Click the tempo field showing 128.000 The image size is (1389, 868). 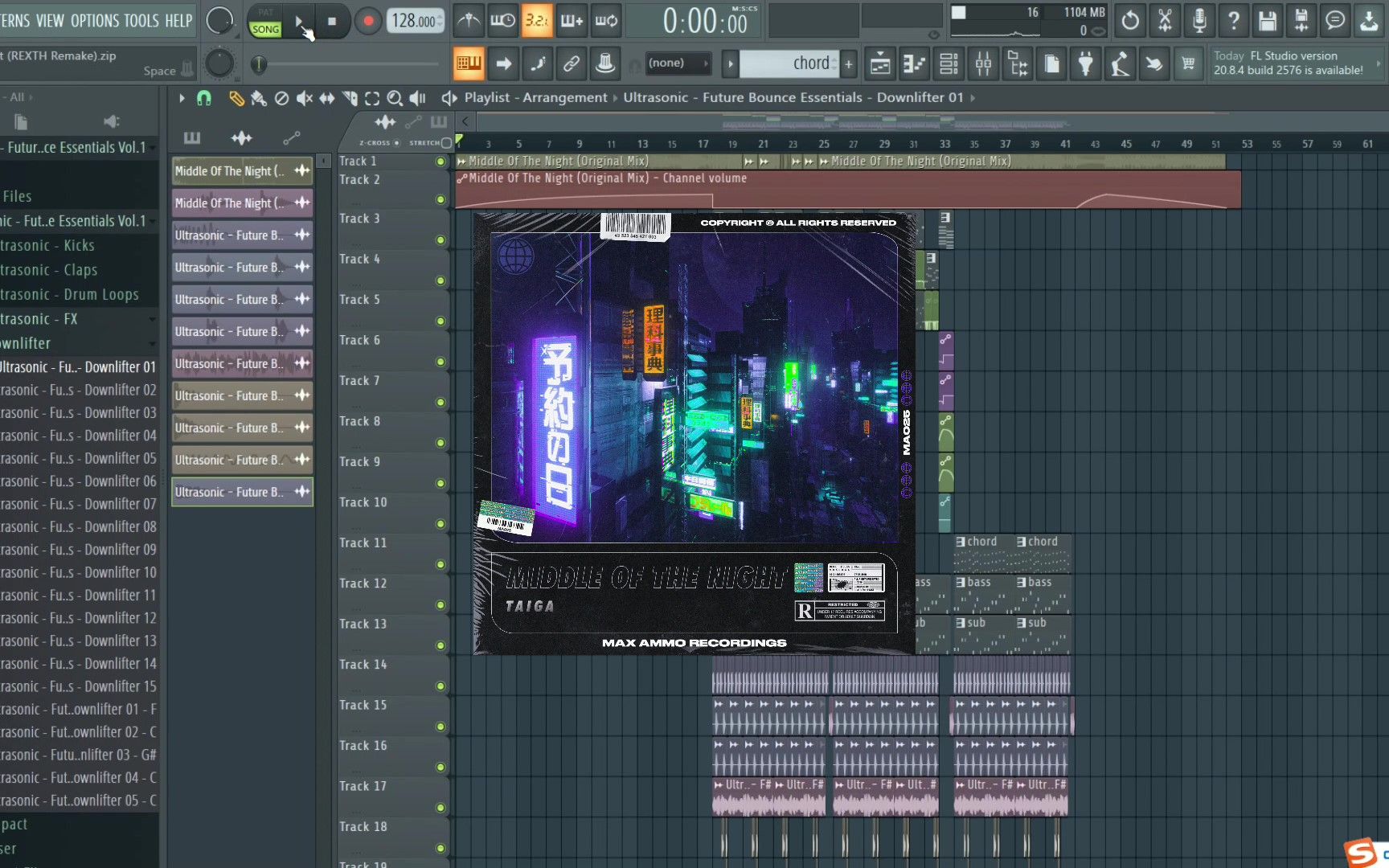tap(416, 21)
